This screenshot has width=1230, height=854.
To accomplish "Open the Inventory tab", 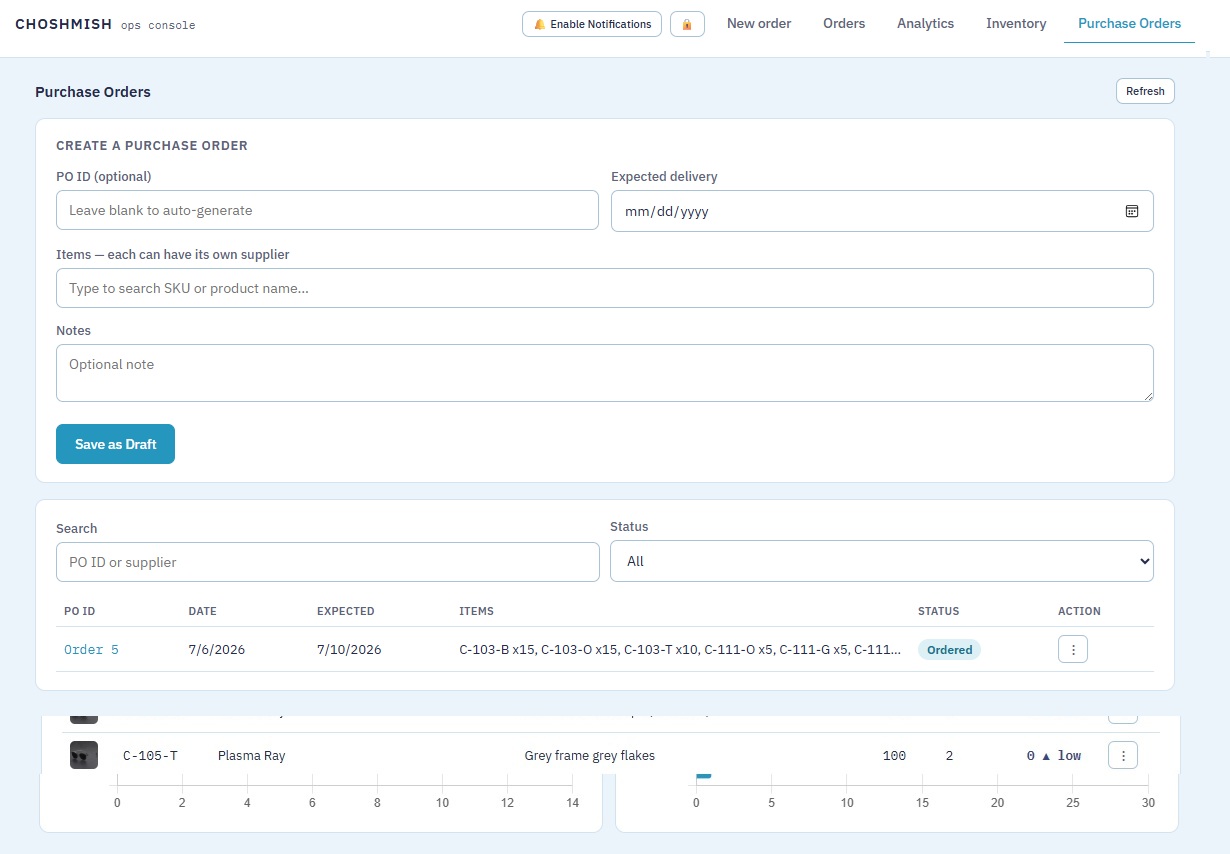I will (x=1016, y=23).
